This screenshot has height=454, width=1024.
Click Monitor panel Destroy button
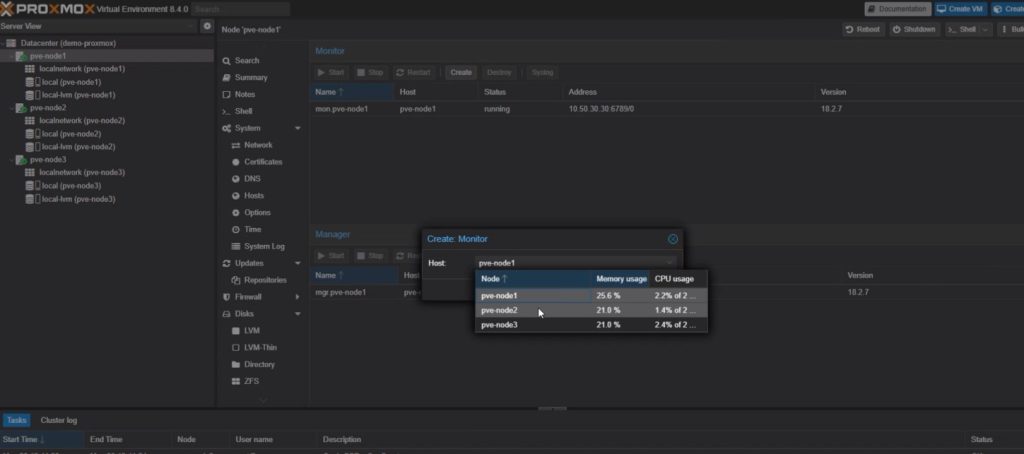(500, 73)
